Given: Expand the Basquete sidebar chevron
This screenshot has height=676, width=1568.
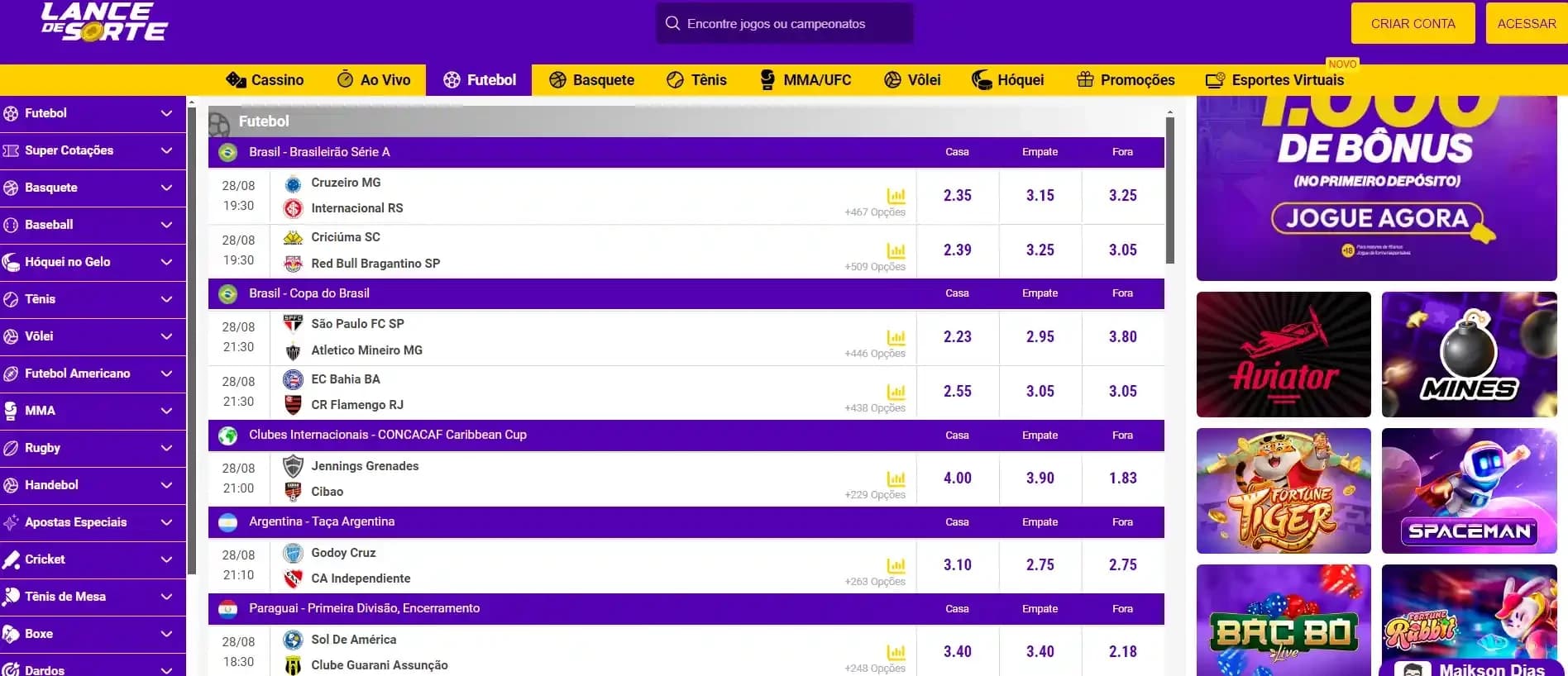Looking at the screenshot, I should tap(166, 188).
